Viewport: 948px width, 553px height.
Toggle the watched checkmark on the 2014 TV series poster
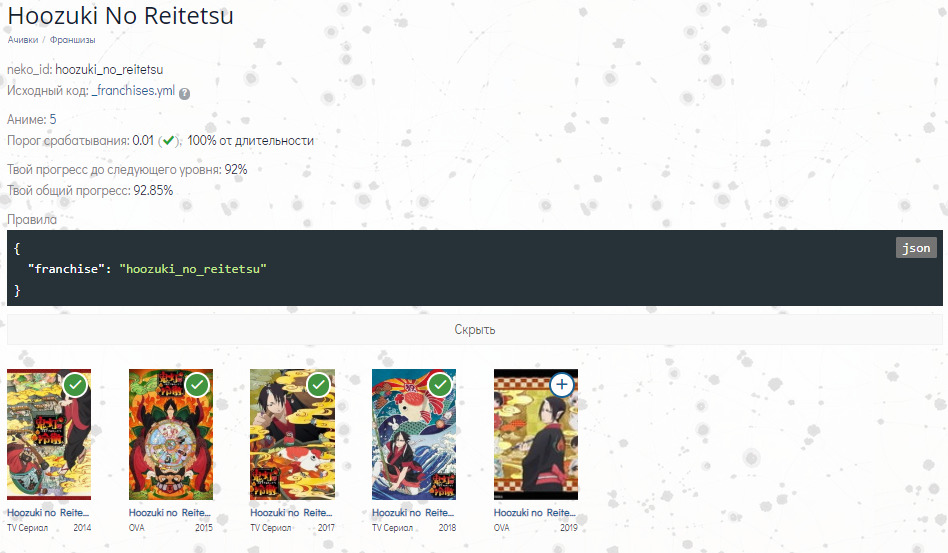tap(75, 385)
